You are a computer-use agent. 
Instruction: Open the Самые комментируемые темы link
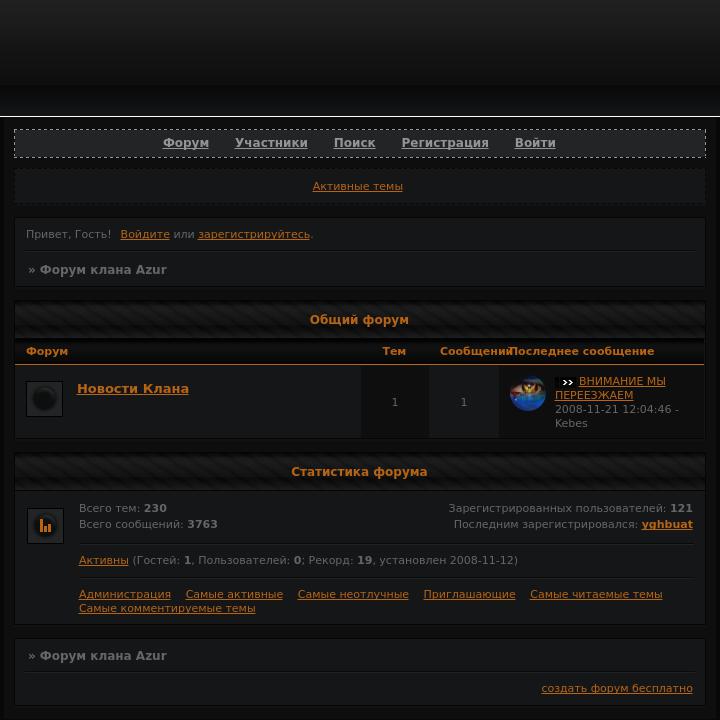[x=167, y=608]
